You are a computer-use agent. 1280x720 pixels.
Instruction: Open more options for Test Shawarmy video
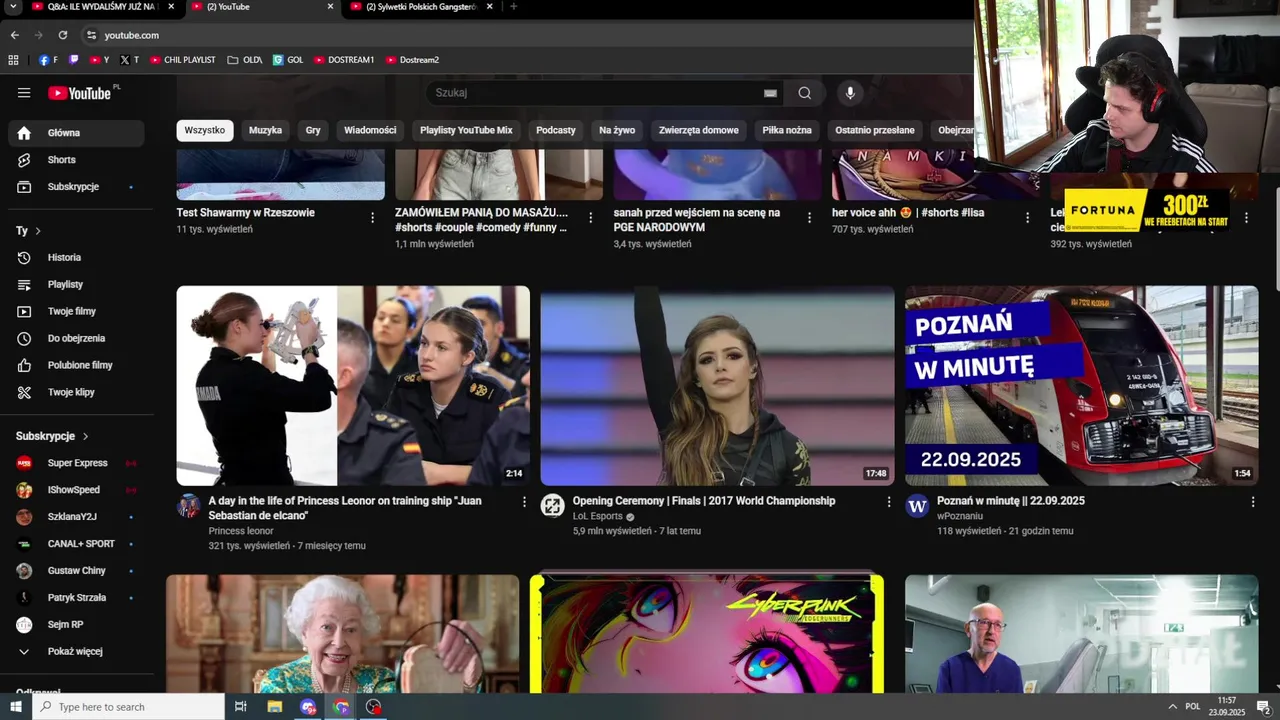(x=372, y=217)
